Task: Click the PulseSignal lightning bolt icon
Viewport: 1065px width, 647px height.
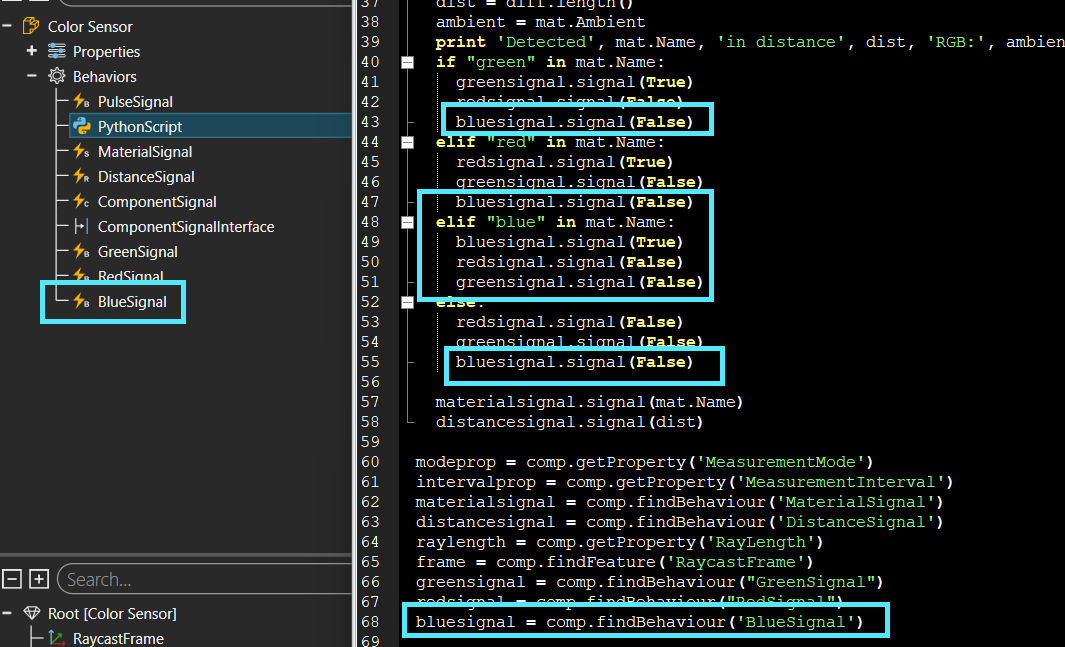Action: 81,102
